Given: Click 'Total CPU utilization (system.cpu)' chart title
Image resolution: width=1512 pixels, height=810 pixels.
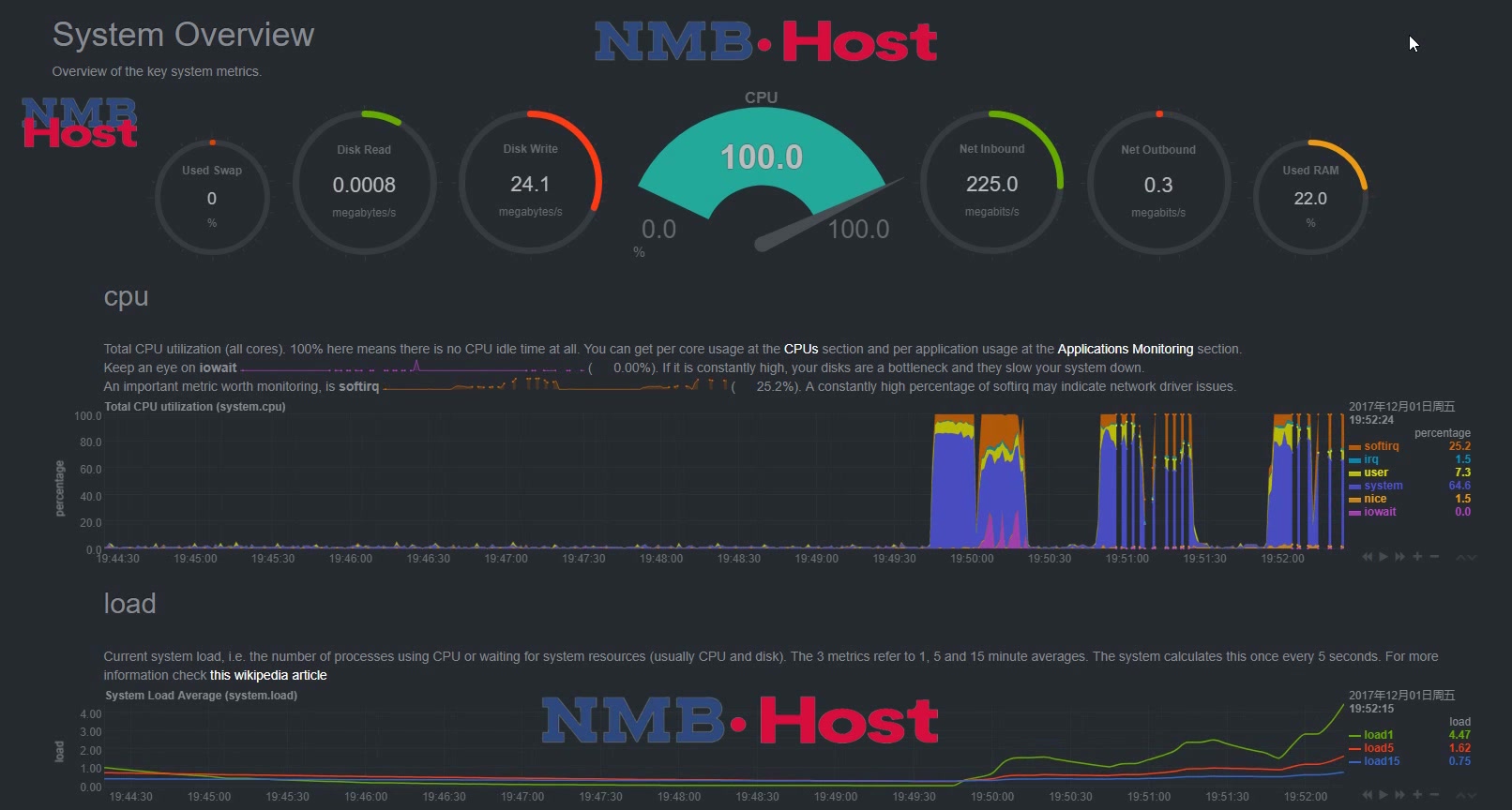Looking at the screenshot, I should pyautogui.click(x=195, y=407).
